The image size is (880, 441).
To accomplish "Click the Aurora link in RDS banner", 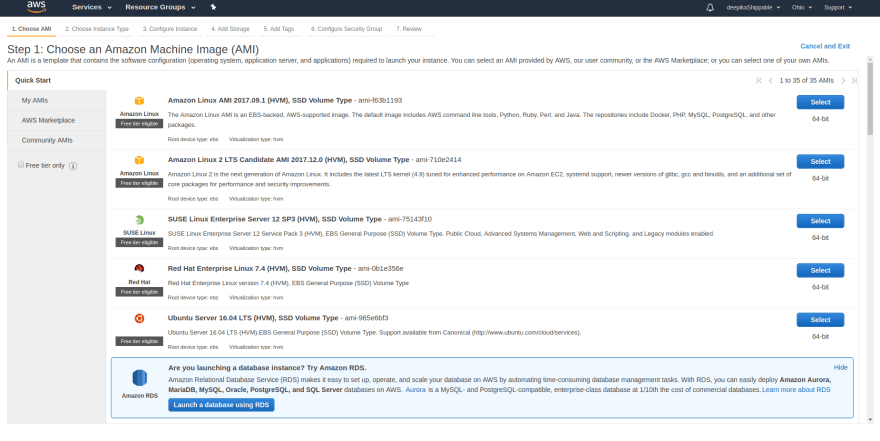I will pos(415,389).
